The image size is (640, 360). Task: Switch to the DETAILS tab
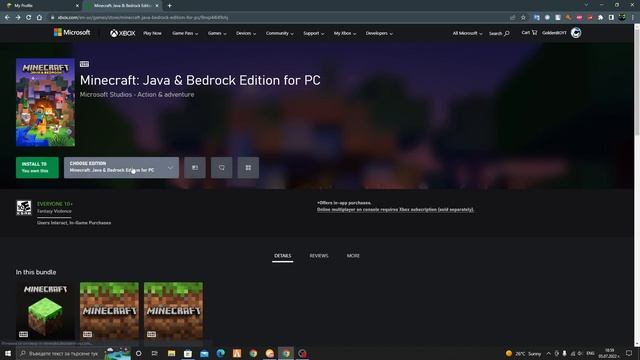point(282,256)
